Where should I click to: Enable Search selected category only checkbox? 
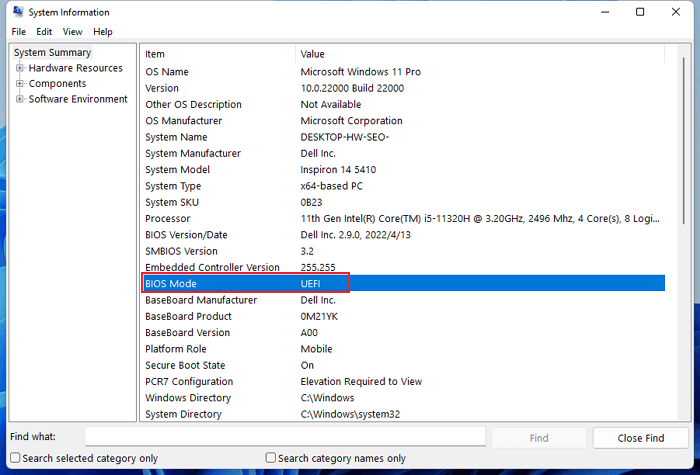coord(15,458)
